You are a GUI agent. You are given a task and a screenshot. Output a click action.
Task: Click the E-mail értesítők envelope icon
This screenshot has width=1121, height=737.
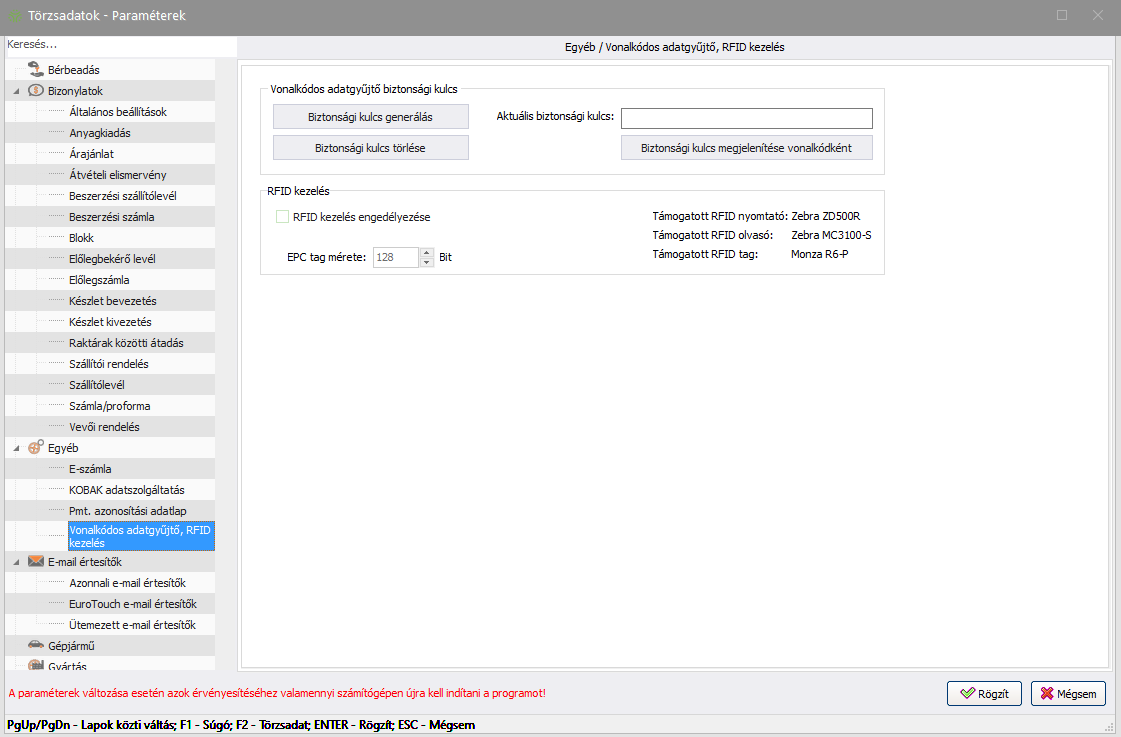36,562
